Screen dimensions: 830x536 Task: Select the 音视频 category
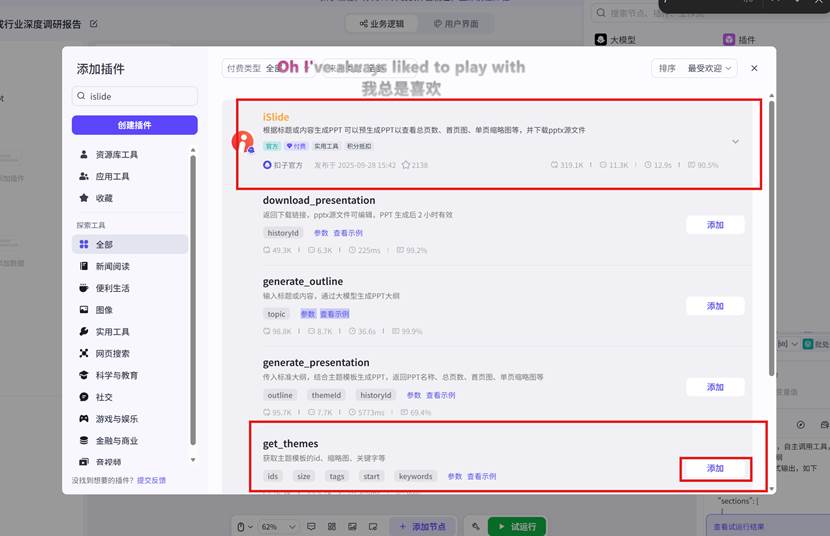[x=130, y=462]
